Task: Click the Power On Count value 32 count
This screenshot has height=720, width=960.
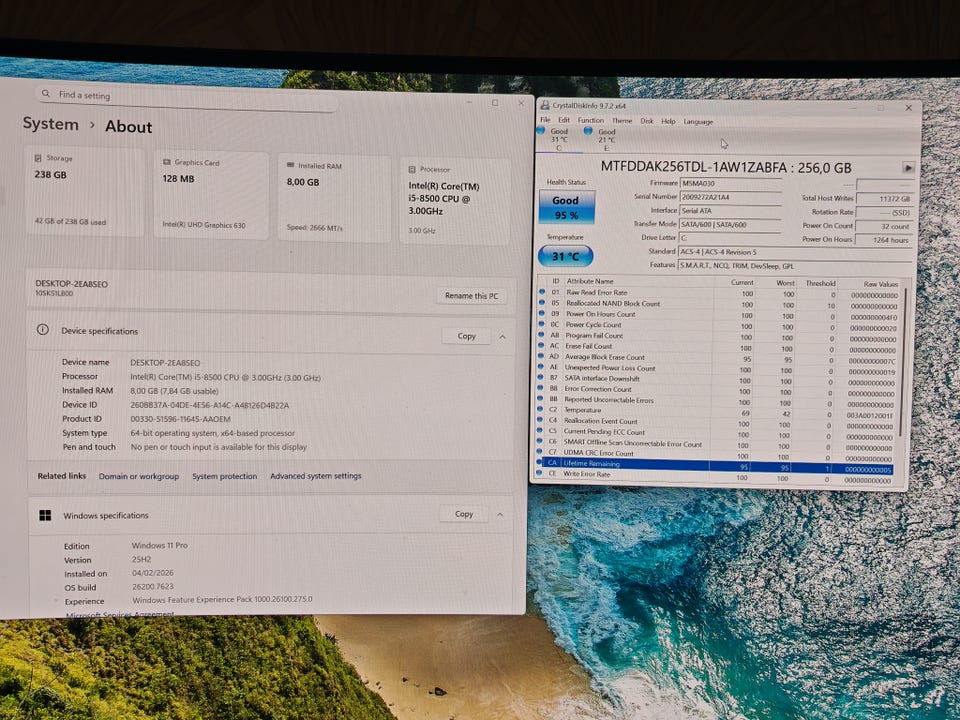Action: click(x=884, y=226)
